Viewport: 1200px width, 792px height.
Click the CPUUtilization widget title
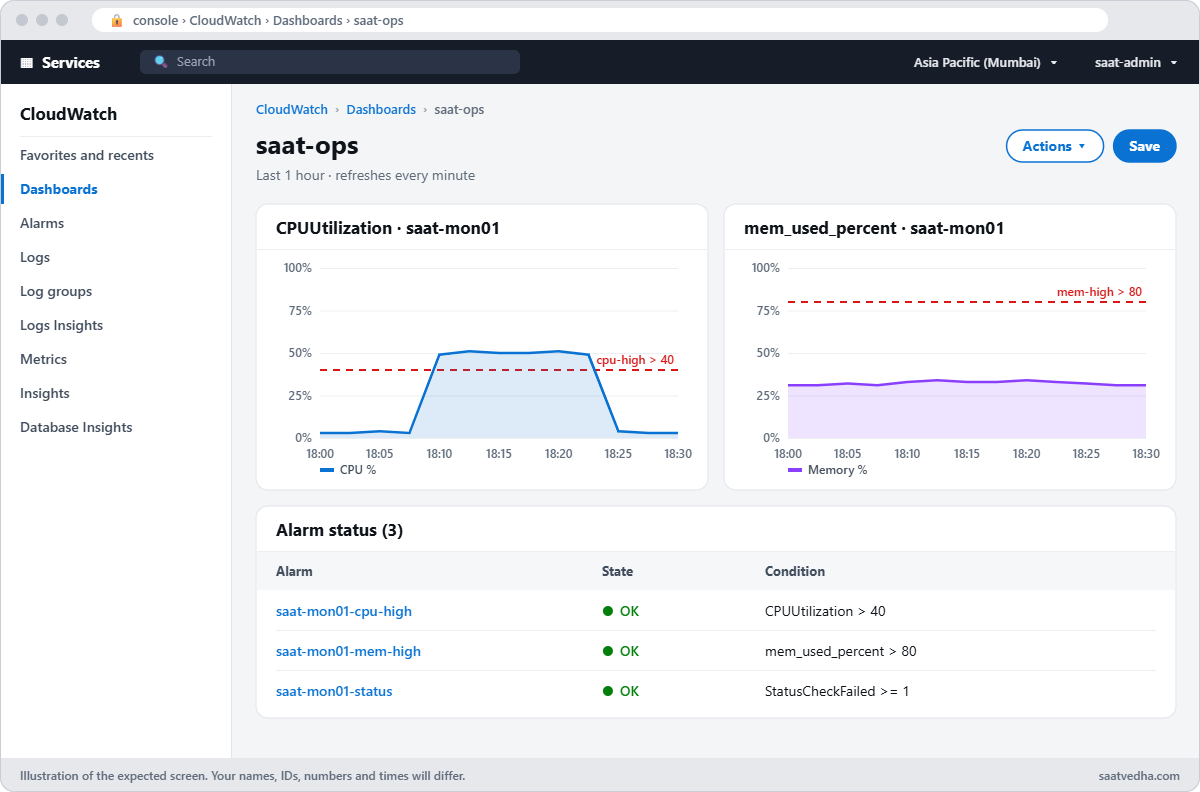pos(388,228)
